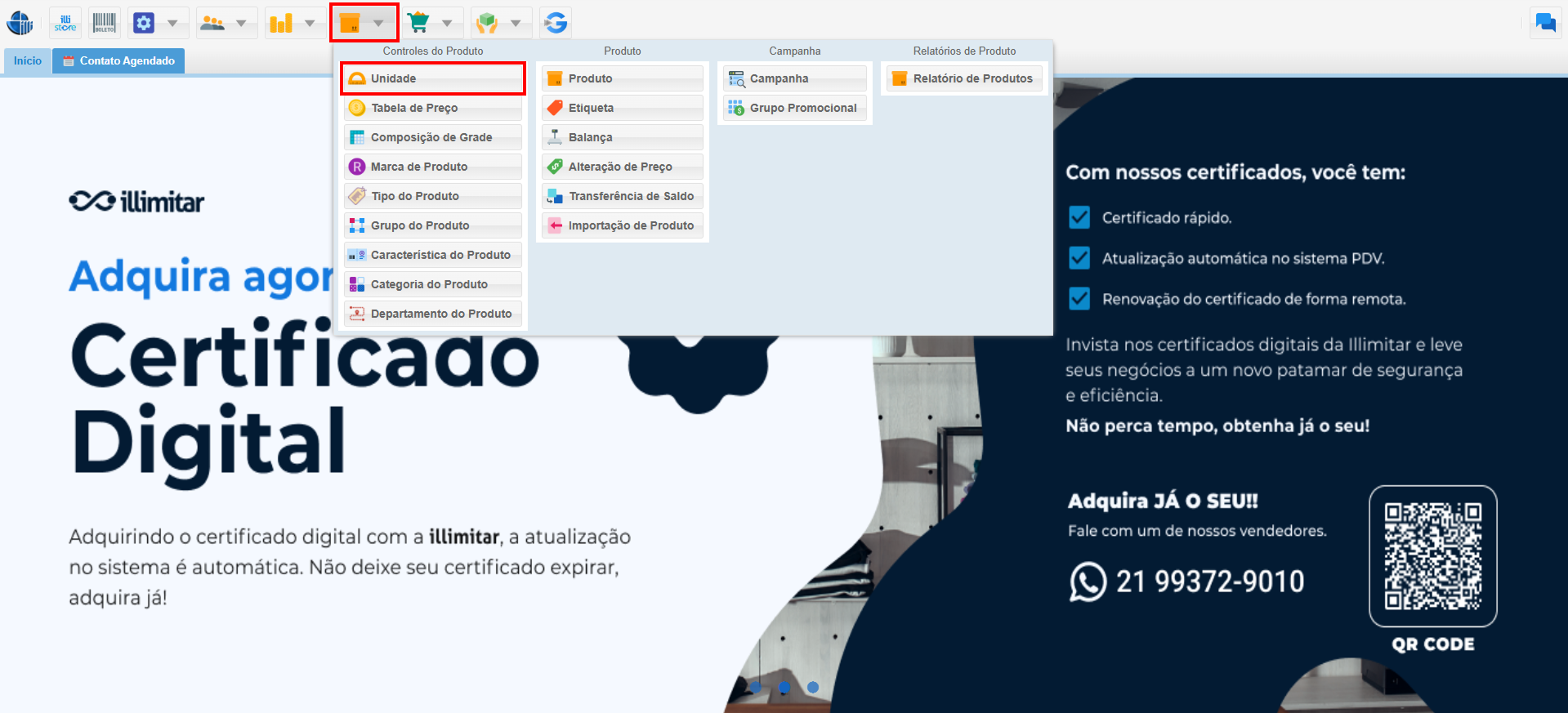
Task: Expand the dropdown arrow beside settings gear
Action: [x=172, y=23]
